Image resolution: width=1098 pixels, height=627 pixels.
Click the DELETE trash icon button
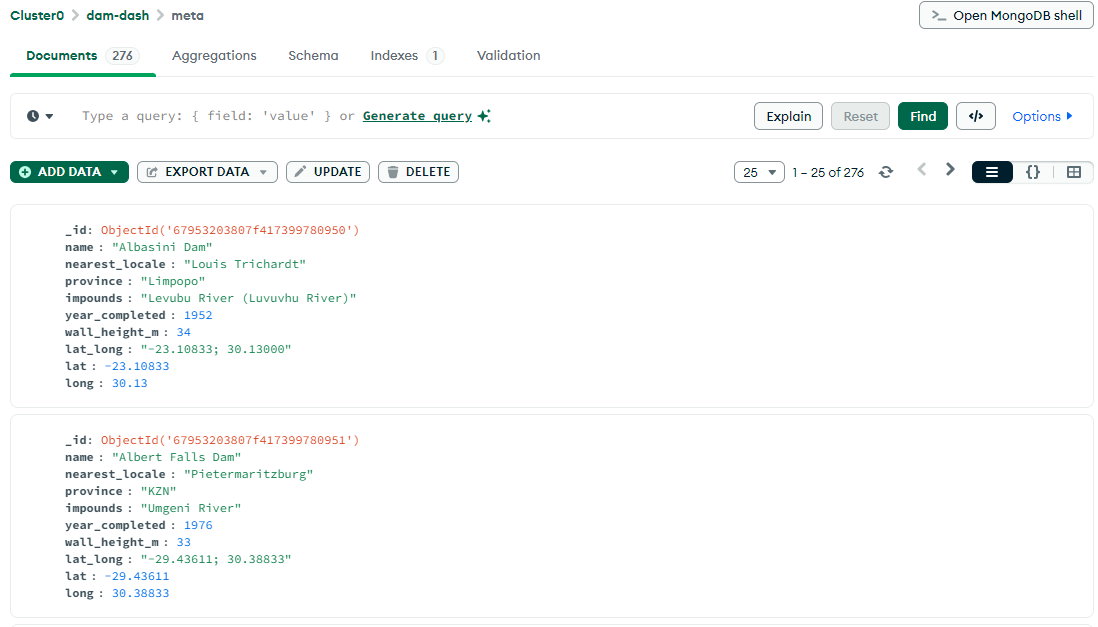(x=418, y=172)
